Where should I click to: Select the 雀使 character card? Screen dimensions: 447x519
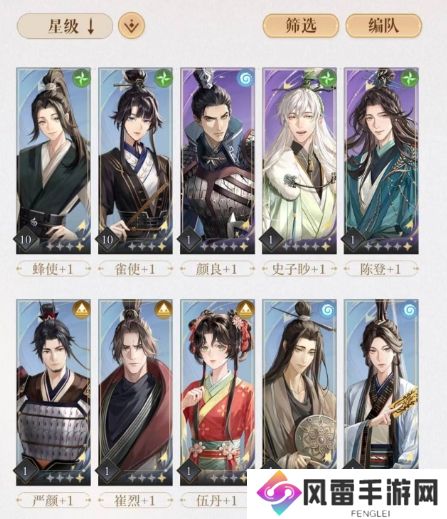tap(135, 161)
